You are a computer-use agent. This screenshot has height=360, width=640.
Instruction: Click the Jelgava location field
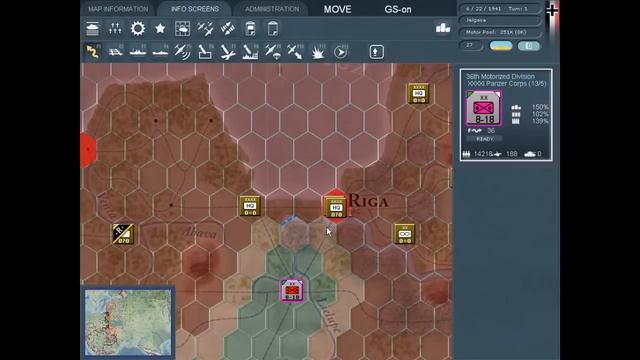[x=500, y=20]
